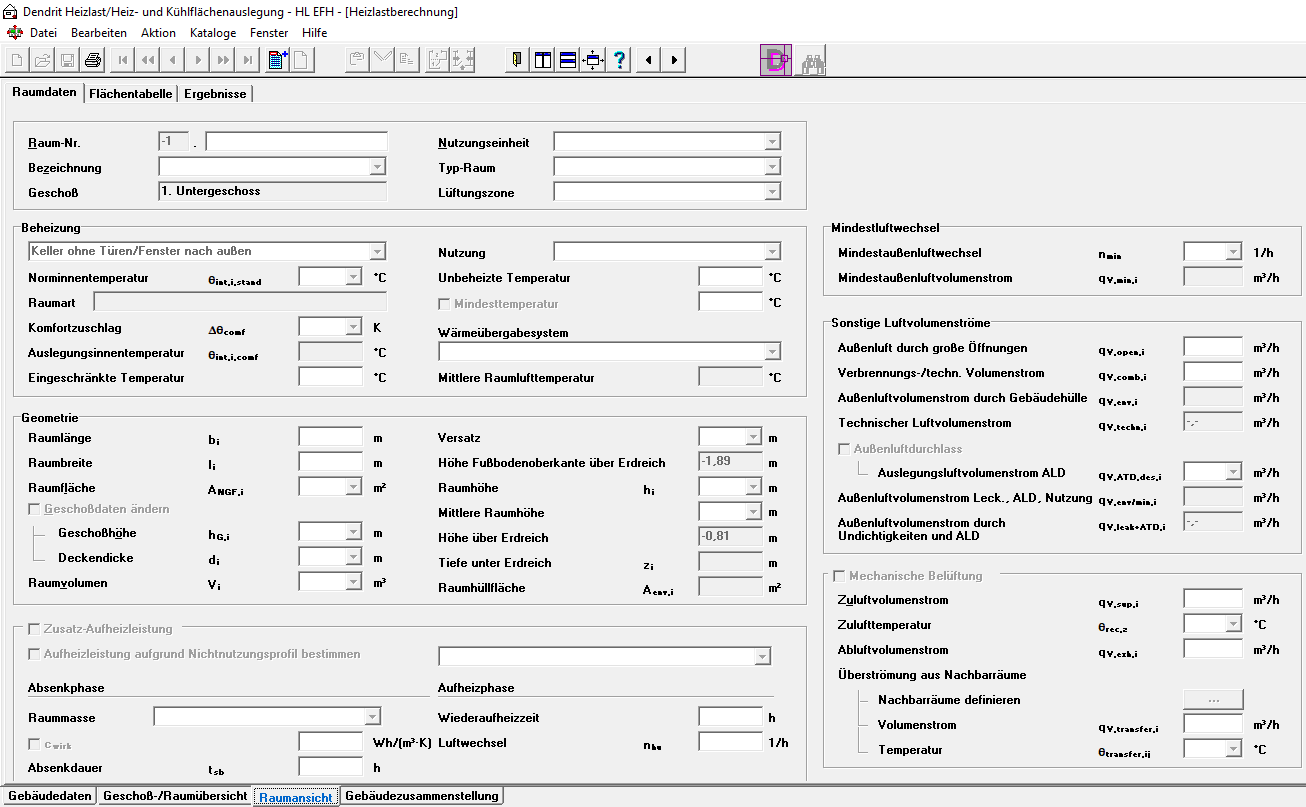Click the New document toolbar icon
The image size is (1306, 807).
click(18, 60)
